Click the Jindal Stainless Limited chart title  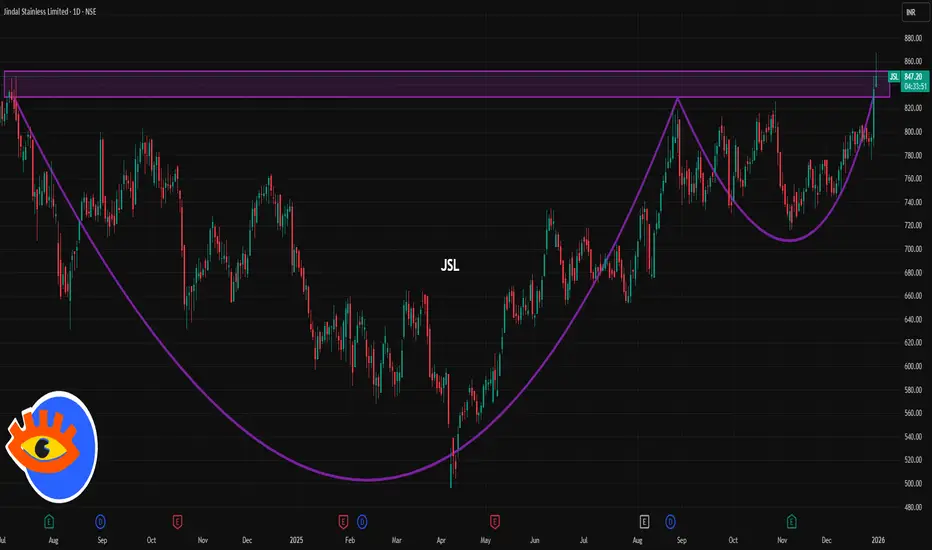tap(50, 12)
